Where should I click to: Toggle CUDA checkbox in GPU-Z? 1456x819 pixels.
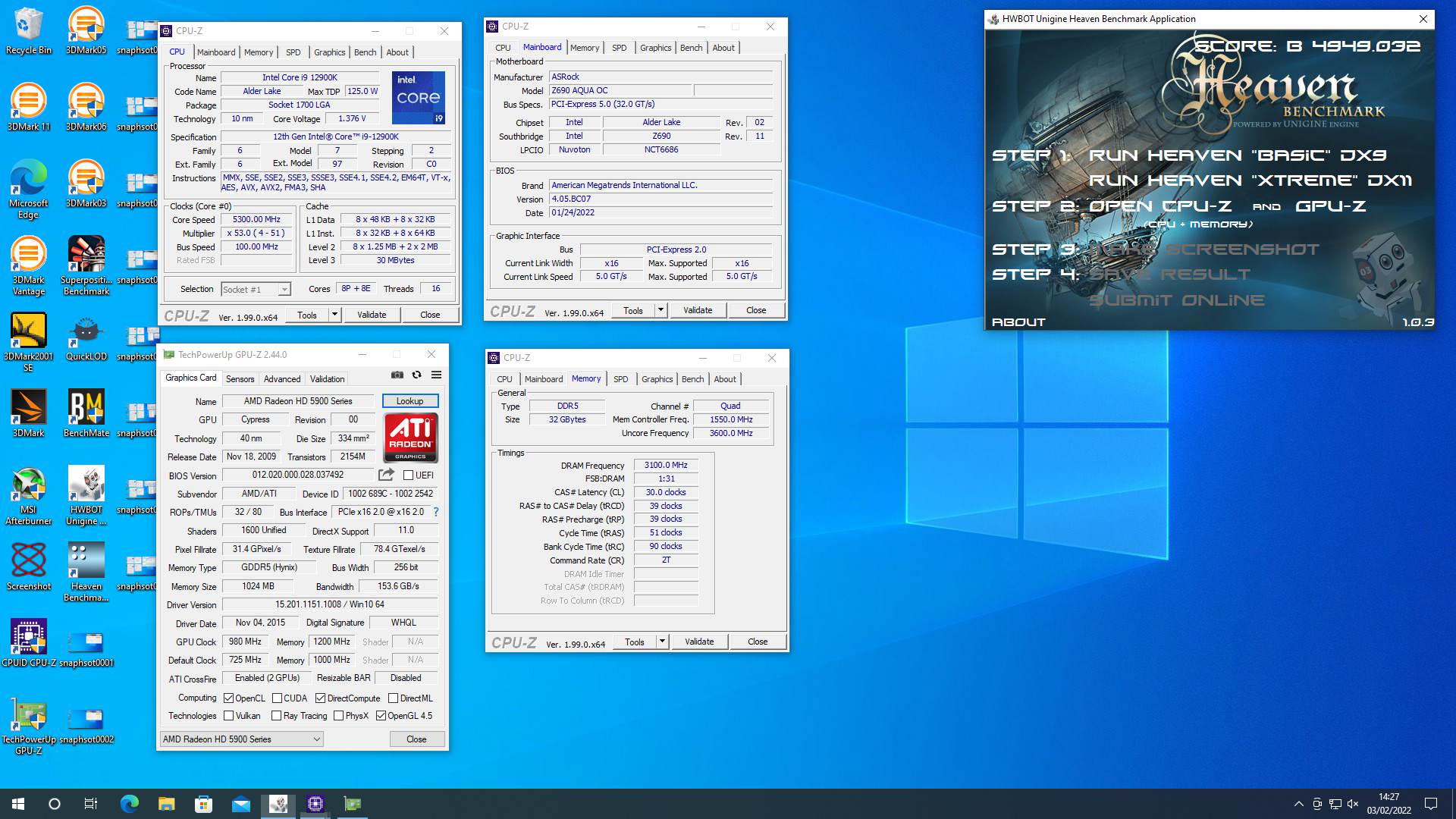click(277, 698)
